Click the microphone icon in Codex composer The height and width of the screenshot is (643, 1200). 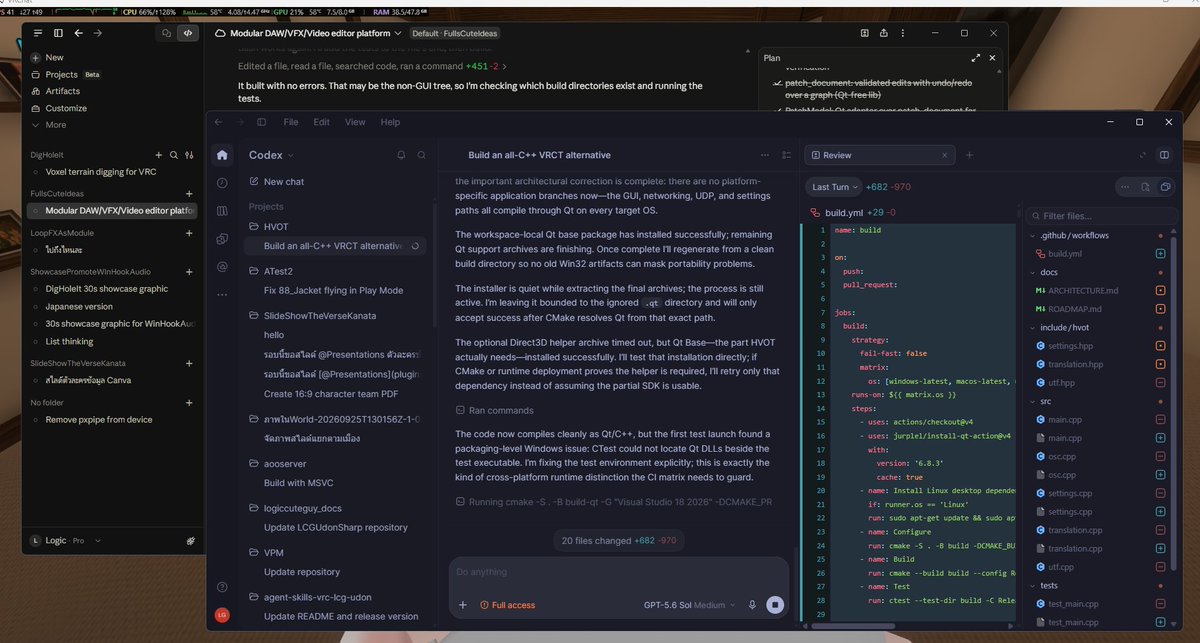coord(752,605)
